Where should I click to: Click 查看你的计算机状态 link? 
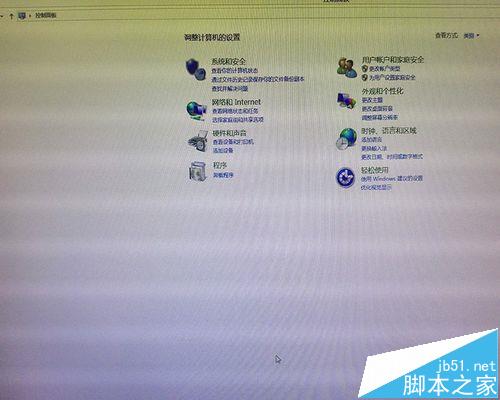[x=235, y=71]
